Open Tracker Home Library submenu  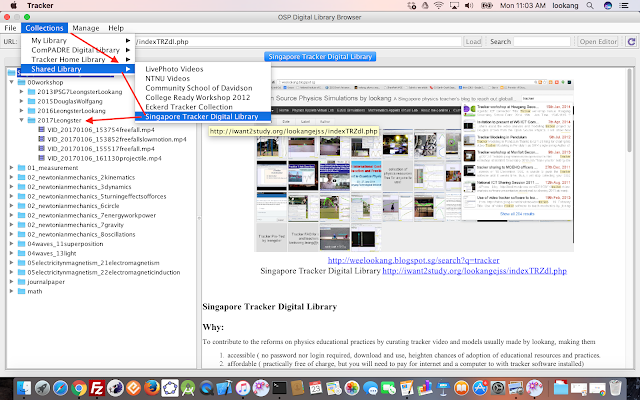(78, 60)
